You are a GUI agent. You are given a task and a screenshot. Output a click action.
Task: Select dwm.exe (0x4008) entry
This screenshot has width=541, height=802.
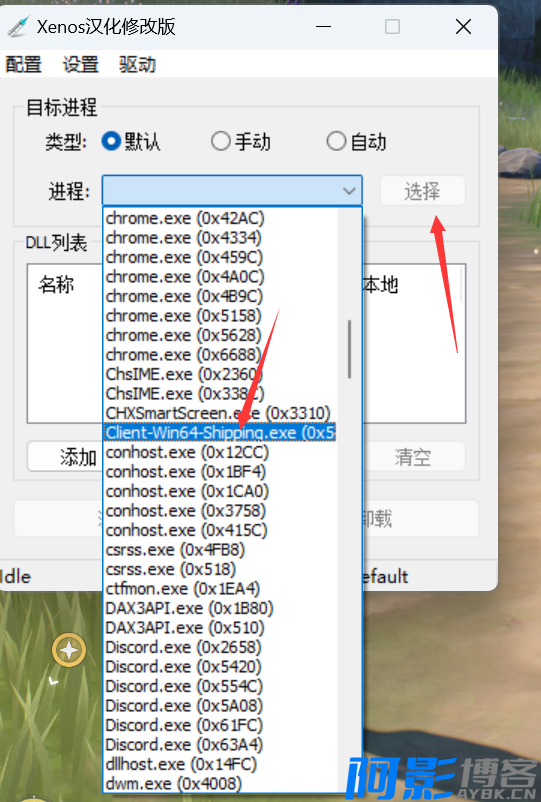[x=173, y=784]
